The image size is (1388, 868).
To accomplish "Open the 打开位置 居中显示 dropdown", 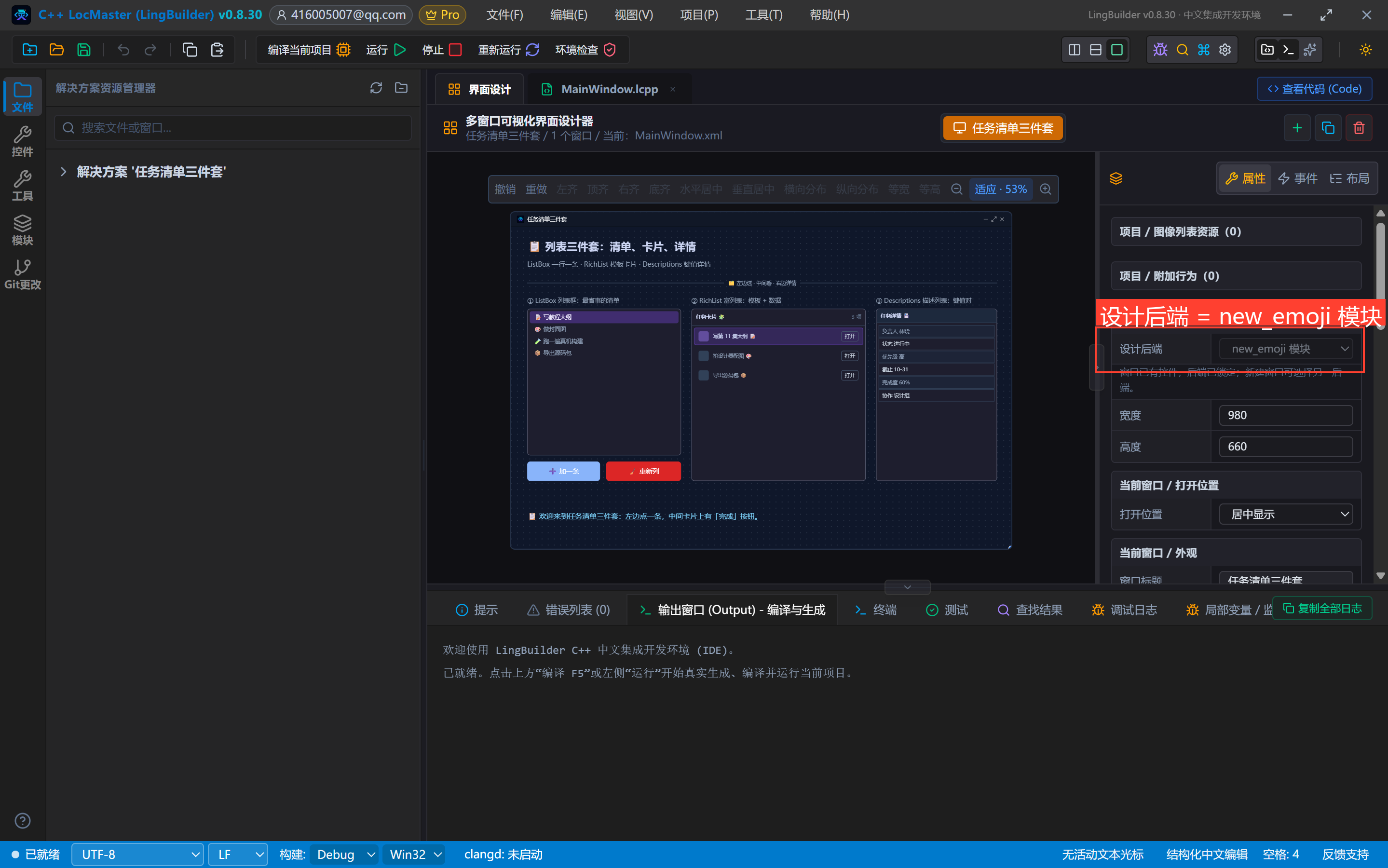I will (x=1285, y=514).
